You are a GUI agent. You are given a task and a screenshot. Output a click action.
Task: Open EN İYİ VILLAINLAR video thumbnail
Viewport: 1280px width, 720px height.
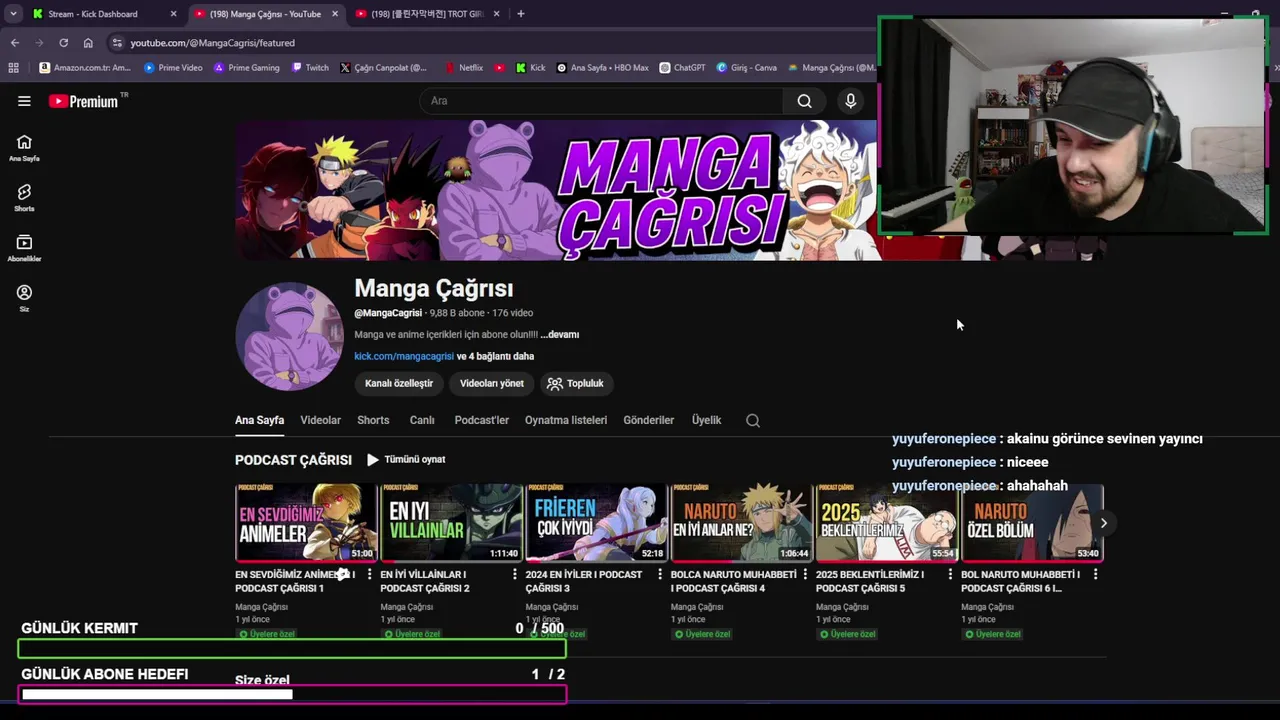click(451, 523)
